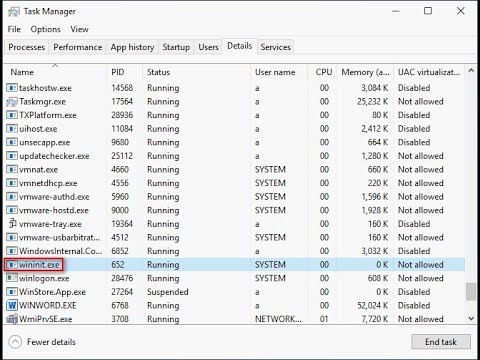Click the Taskmgr.exe process icon
The height and width of the screenshot is (360, 480).
[12, 102]
